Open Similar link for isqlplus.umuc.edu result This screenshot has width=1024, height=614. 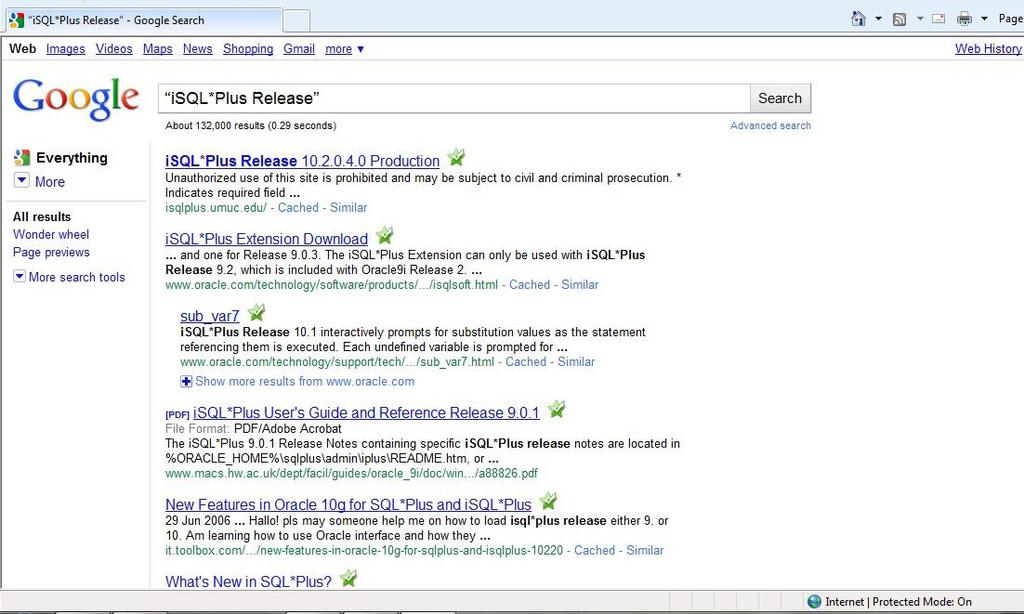point(348,208)
